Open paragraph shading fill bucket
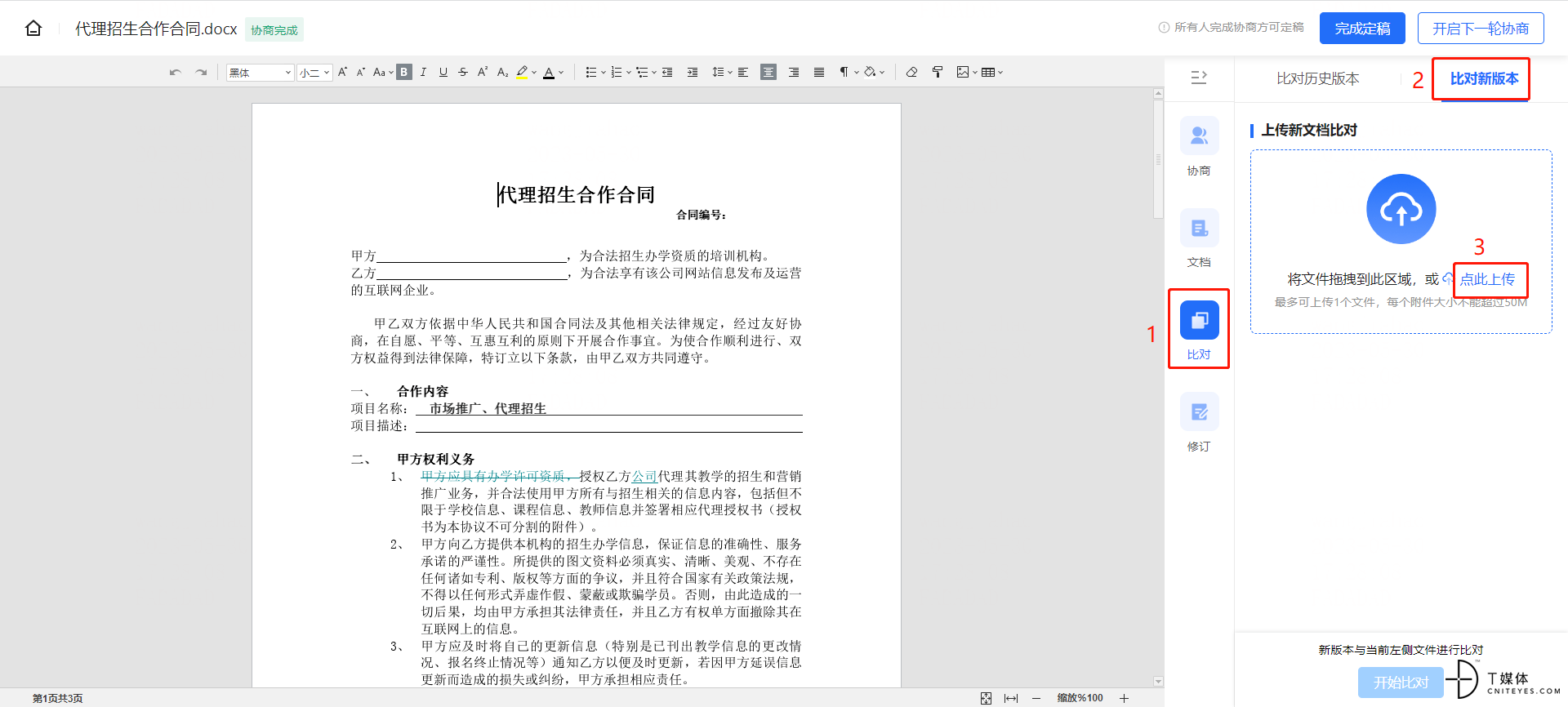Screen dimensions: 1568x707 (871, 72)
